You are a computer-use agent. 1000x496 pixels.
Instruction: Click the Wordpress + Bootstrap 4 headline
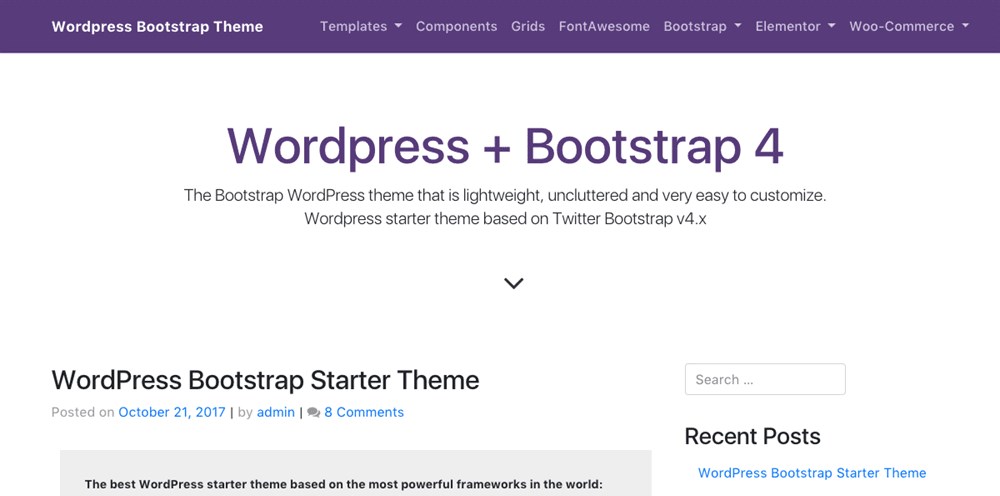(x=505, y=146)
